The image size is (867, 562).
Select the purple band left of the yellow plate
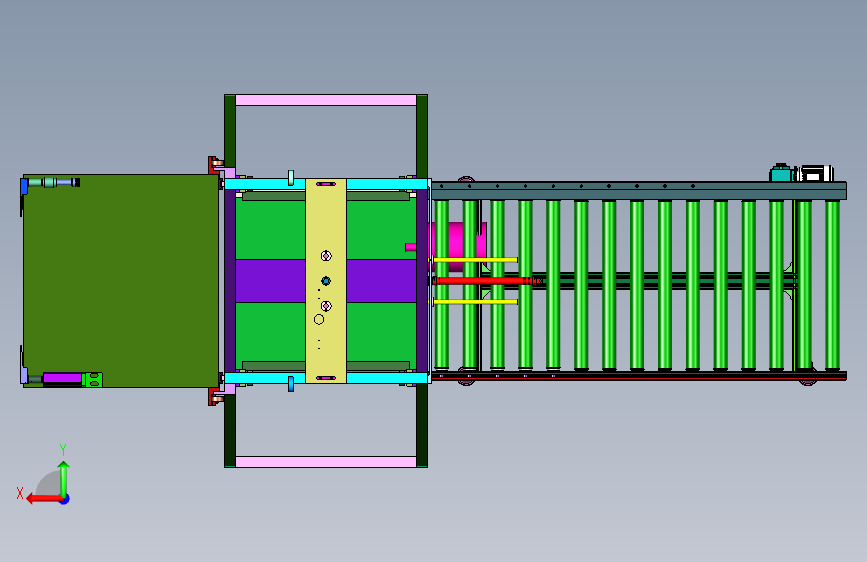pyautogui.click(x=270, y=280)
